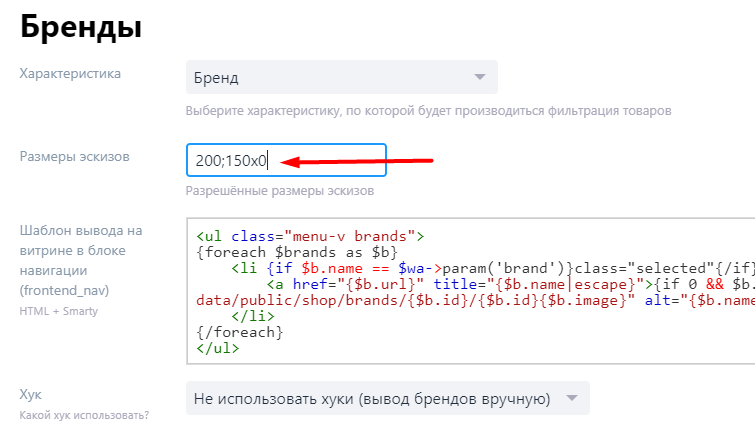
Task: Click the Бренды page heading
Action: tap(81, 27)
